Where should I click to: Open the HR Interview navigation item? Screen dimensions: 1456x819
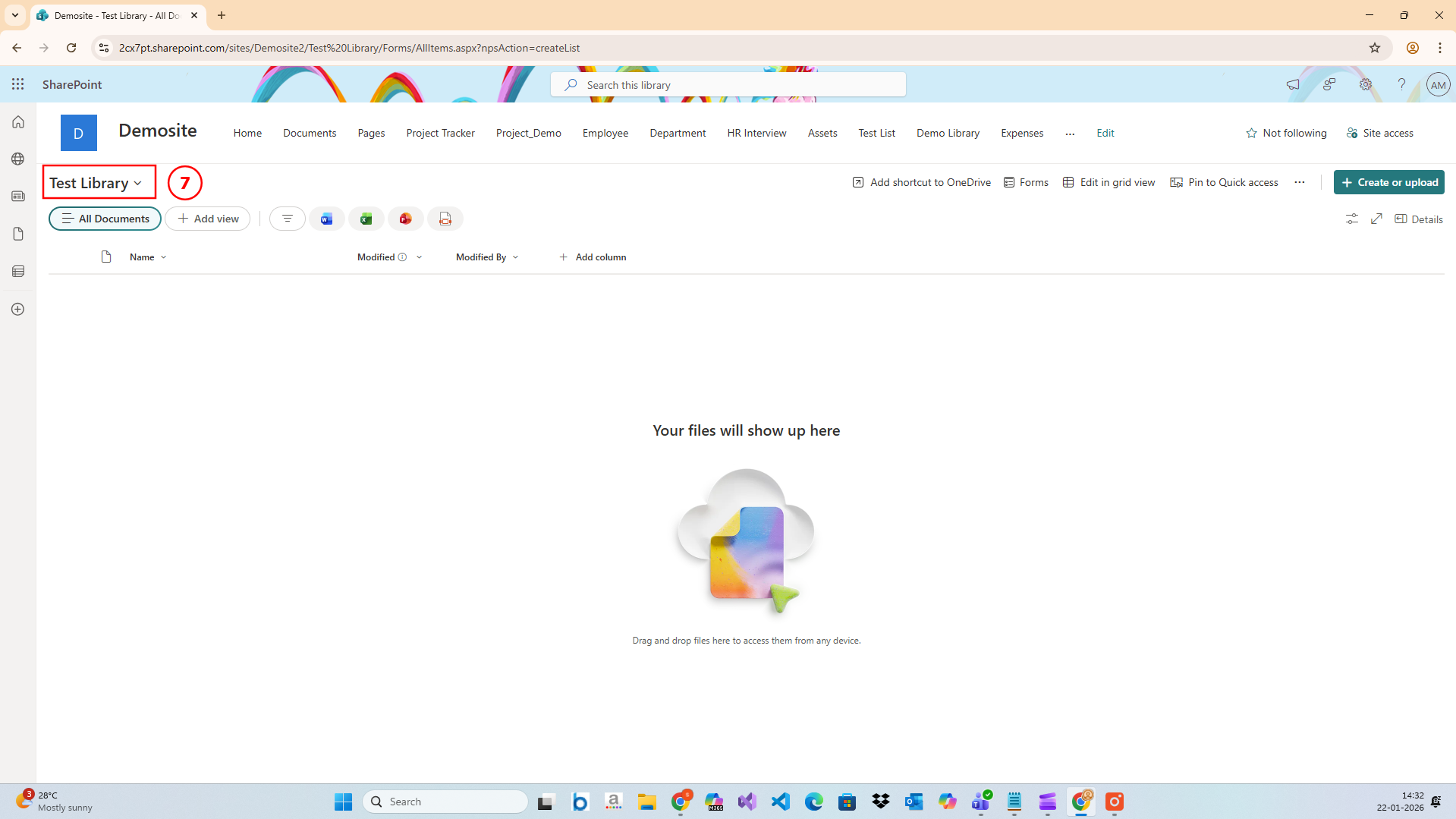pyautogui.click(x=756, y=133)
